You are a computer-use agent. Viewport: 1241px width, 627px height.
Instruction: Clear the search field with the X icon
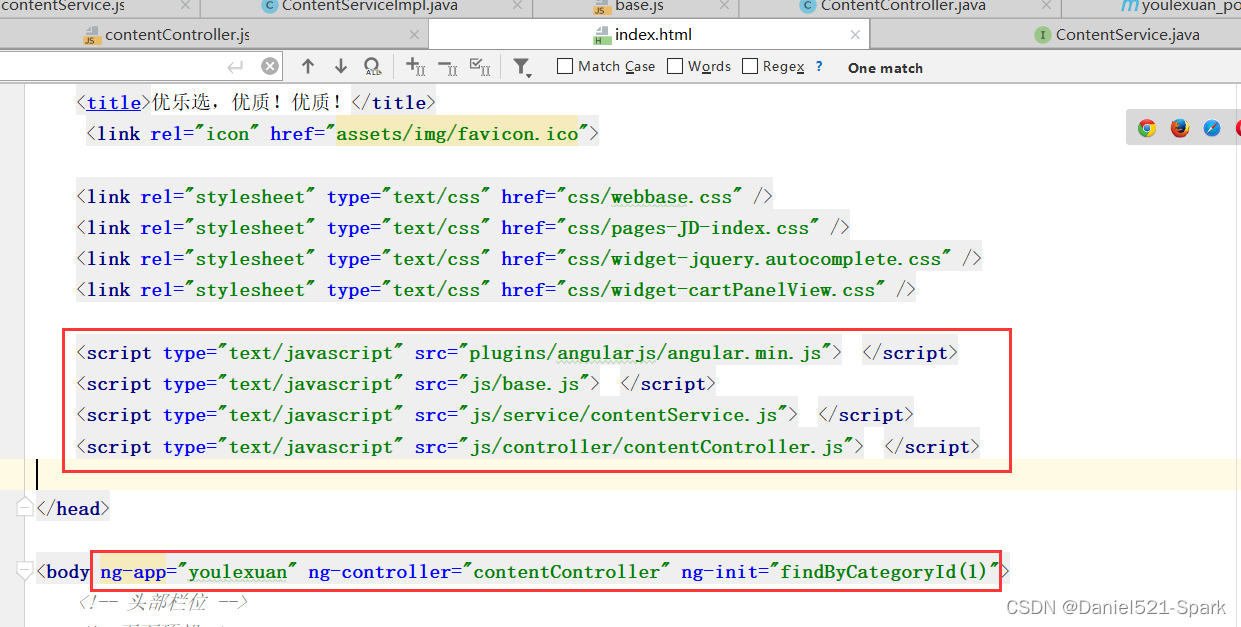click(x=270, y=66)
